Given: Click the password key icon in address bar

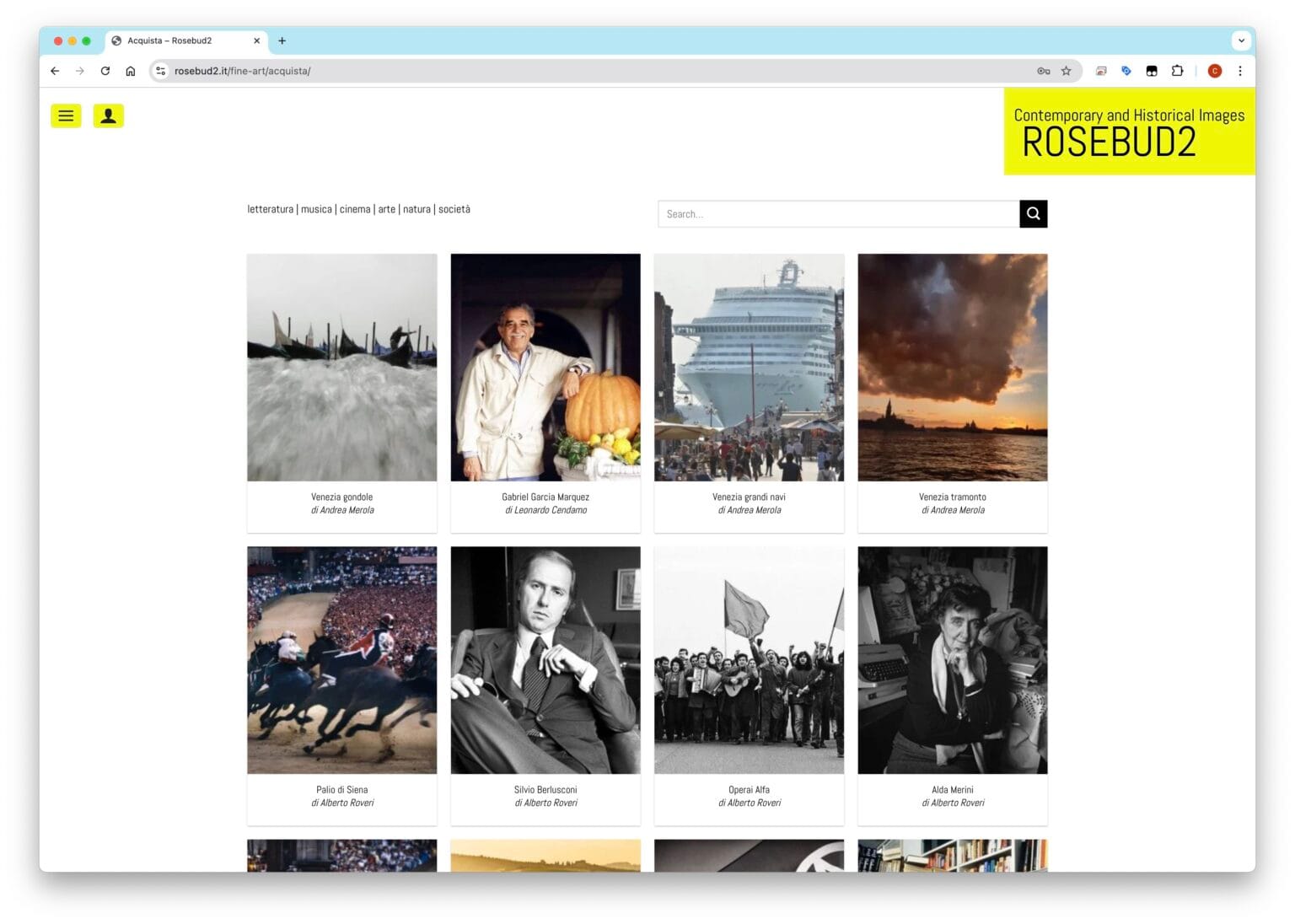Looking at the screenshot, I should (x=1043, y=72).
